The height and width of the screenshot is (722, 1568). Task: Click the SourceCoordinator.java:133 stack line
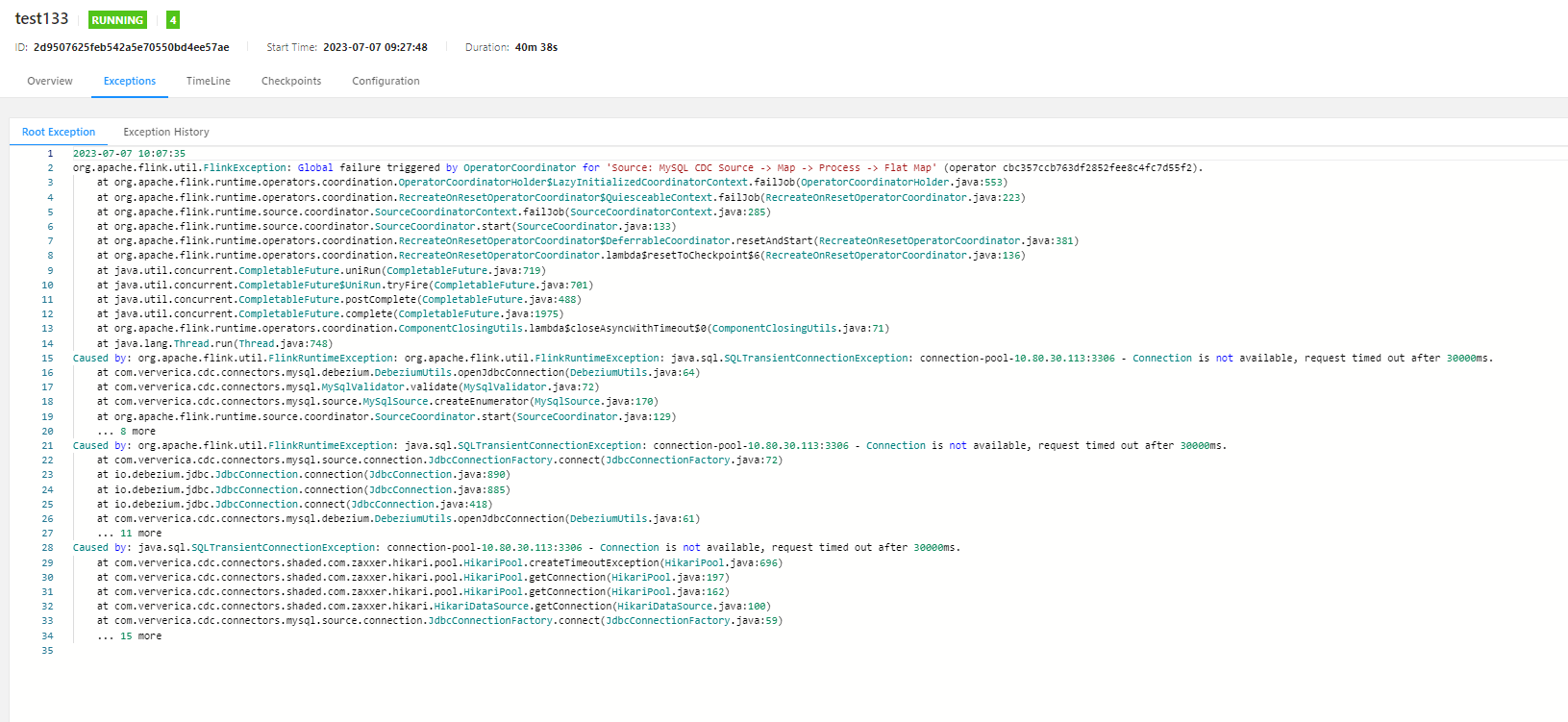tap(386, 226)
